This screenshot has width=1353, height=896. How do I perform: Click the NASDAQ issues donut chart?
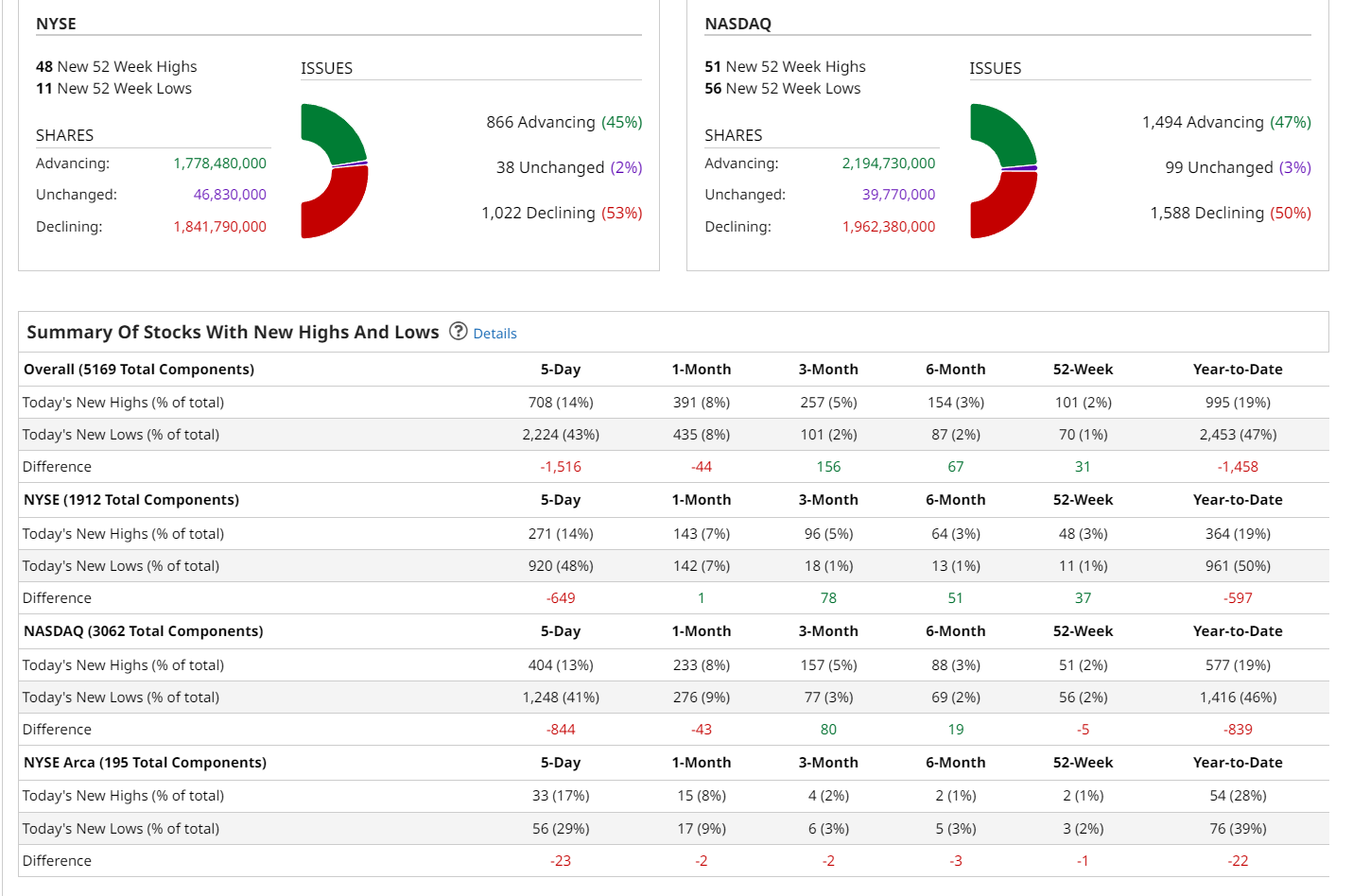(1003, 171)
